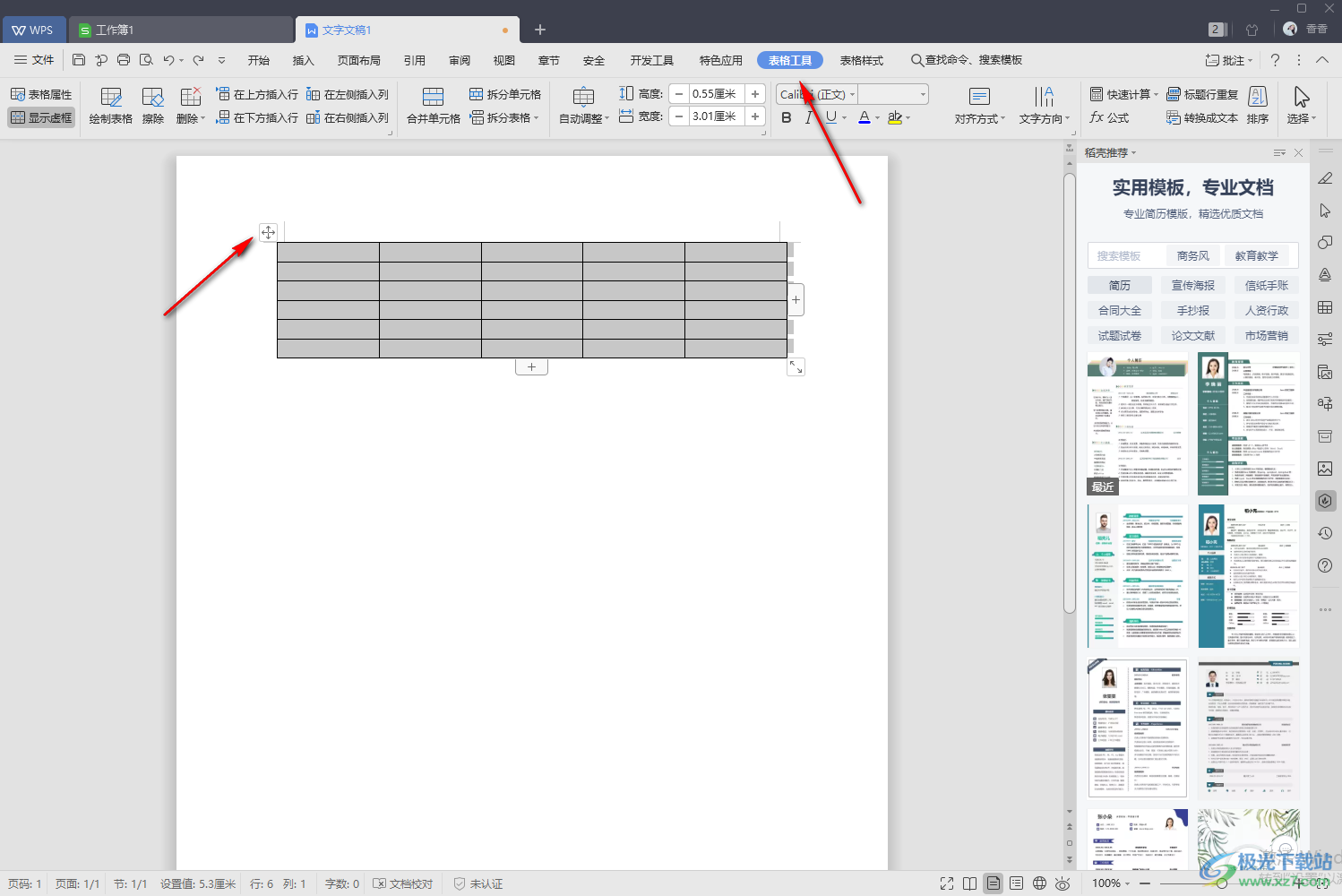This screenshot has width=1342, height=896.
Task: Insert row above (在上方插入行)
Action: [257, 94]
